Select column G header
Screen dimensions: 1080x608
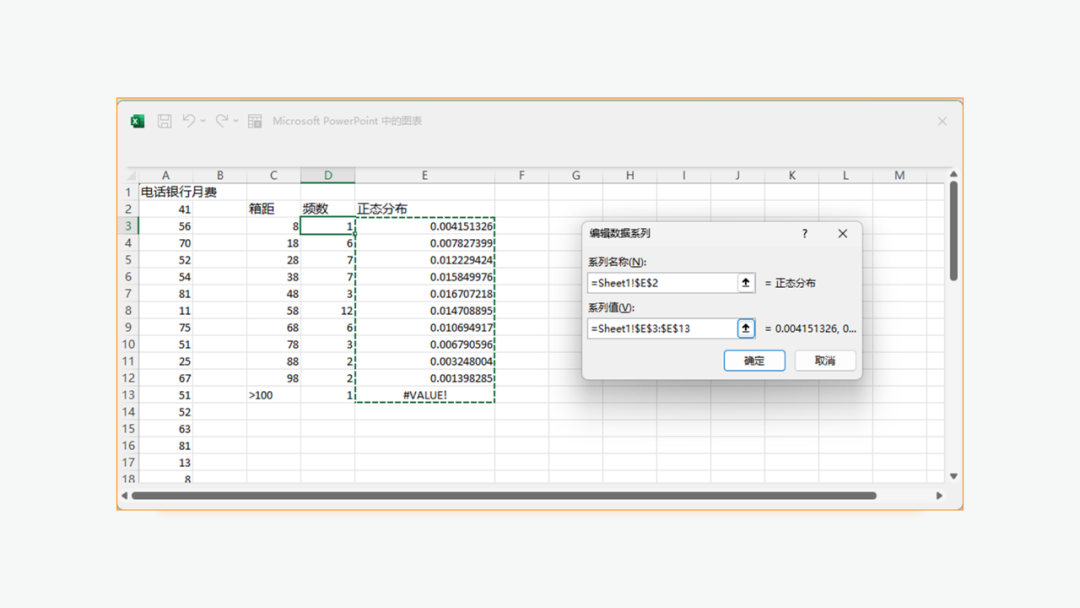click(576, 176)
